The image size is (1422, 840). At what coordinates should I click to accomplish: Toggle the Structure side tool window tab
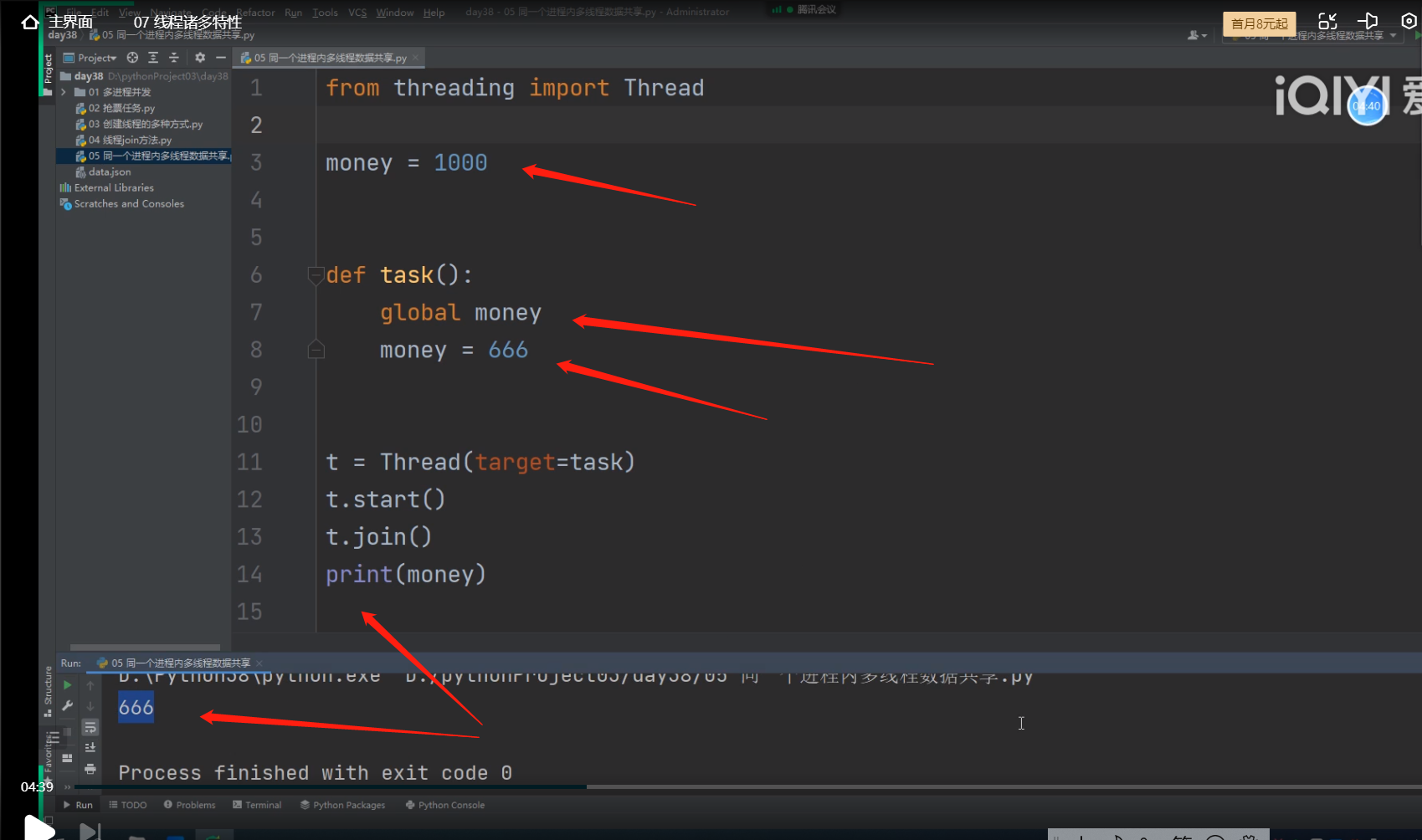(48, 691)
